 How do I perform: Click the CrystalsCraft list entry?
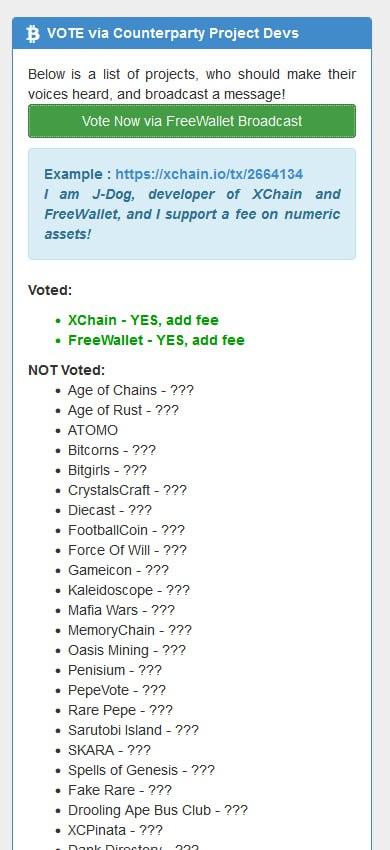point(127,490)
